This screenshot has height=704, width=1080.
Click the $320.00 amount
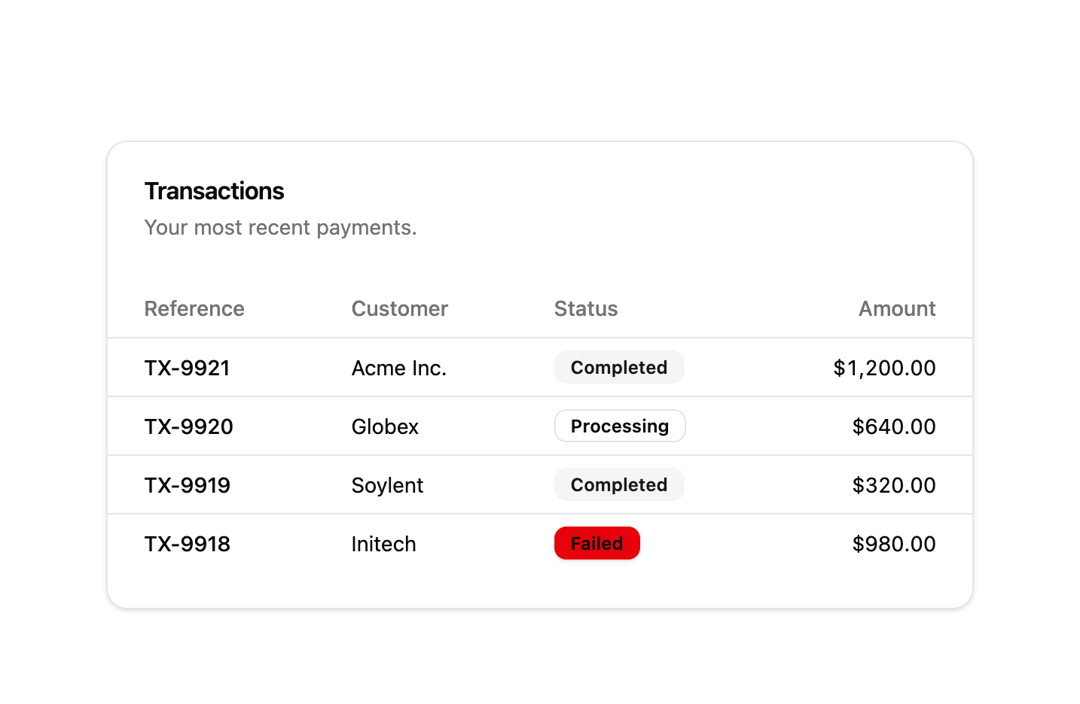tap(894, 485)
